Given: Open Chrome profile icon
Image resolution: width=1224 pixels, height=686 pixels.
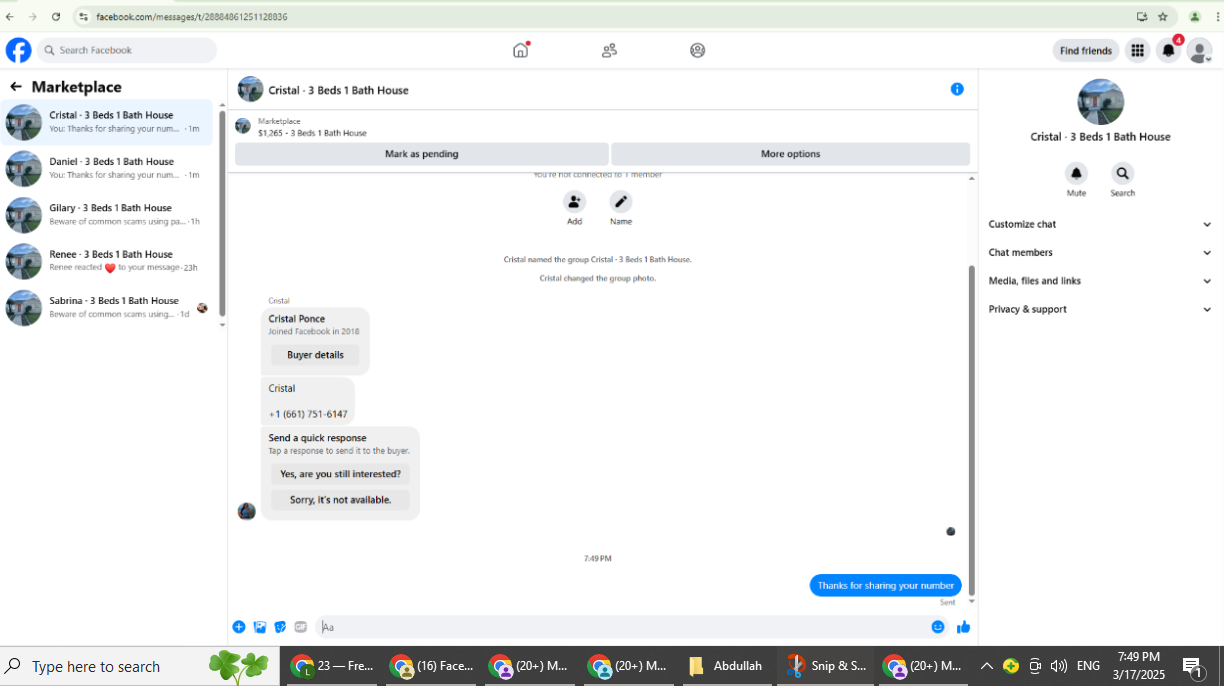Looking at the screenshot, I should pos(1194,17).
